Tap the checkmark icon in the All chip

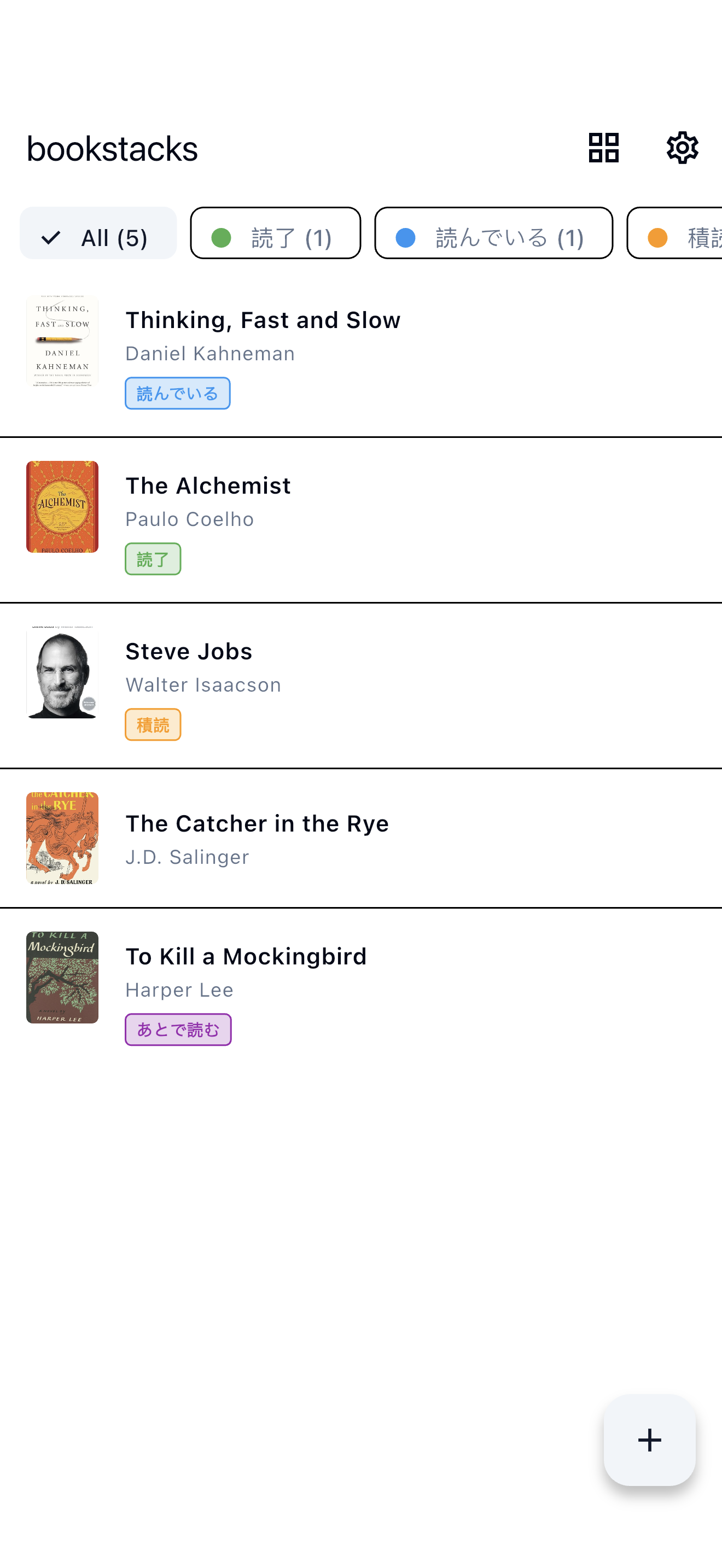51,237
